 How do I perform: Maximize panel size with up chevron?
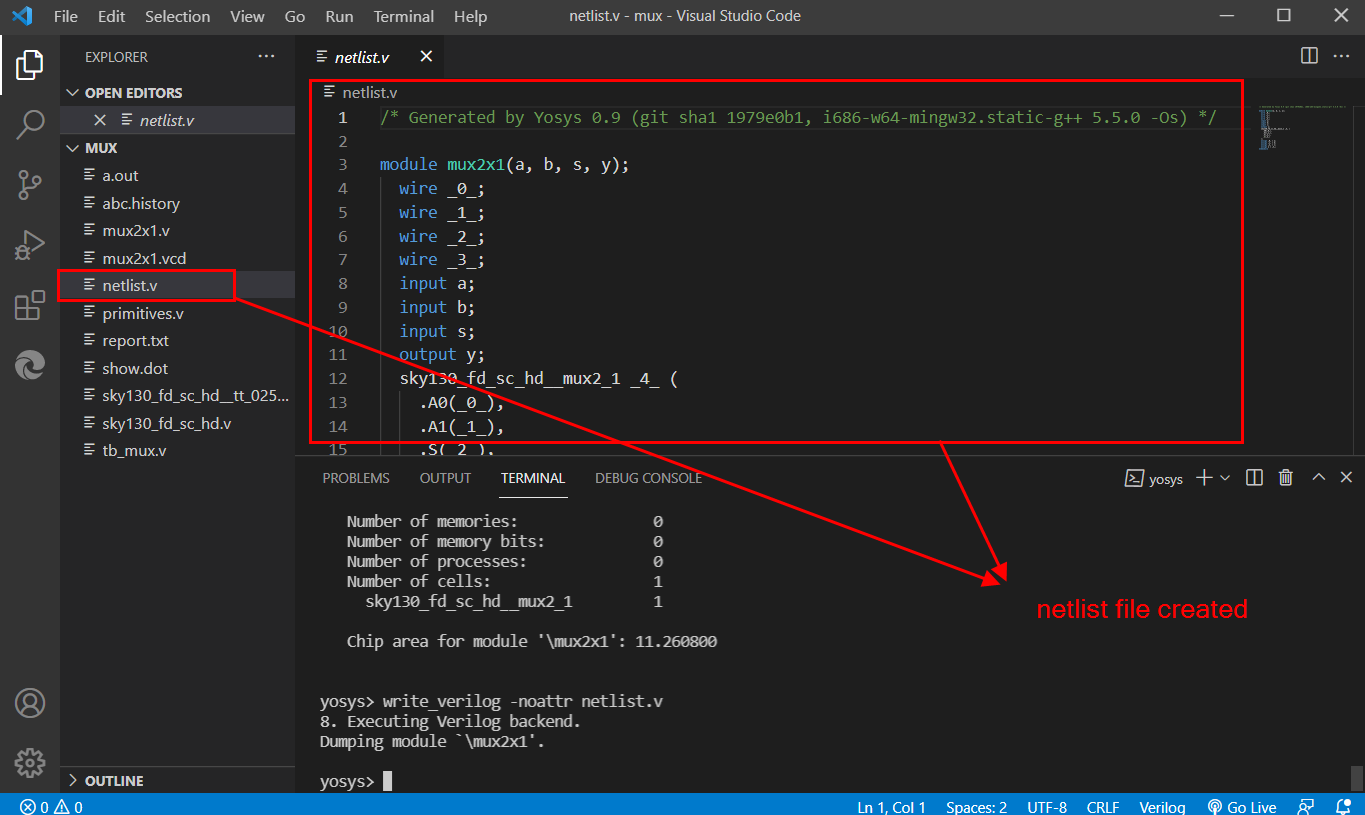1318,478
